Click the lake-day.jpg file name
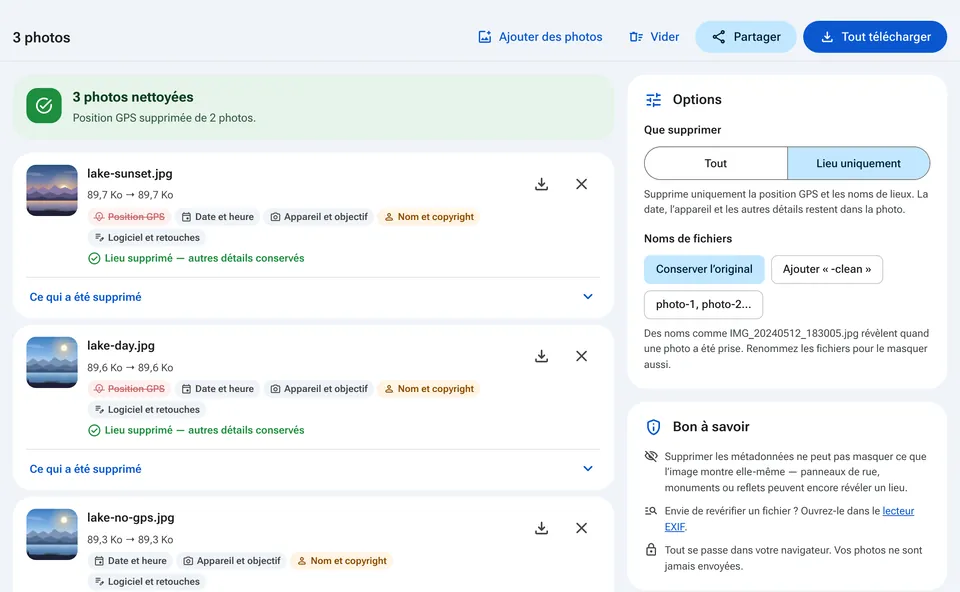 click(x=121, y=346)
